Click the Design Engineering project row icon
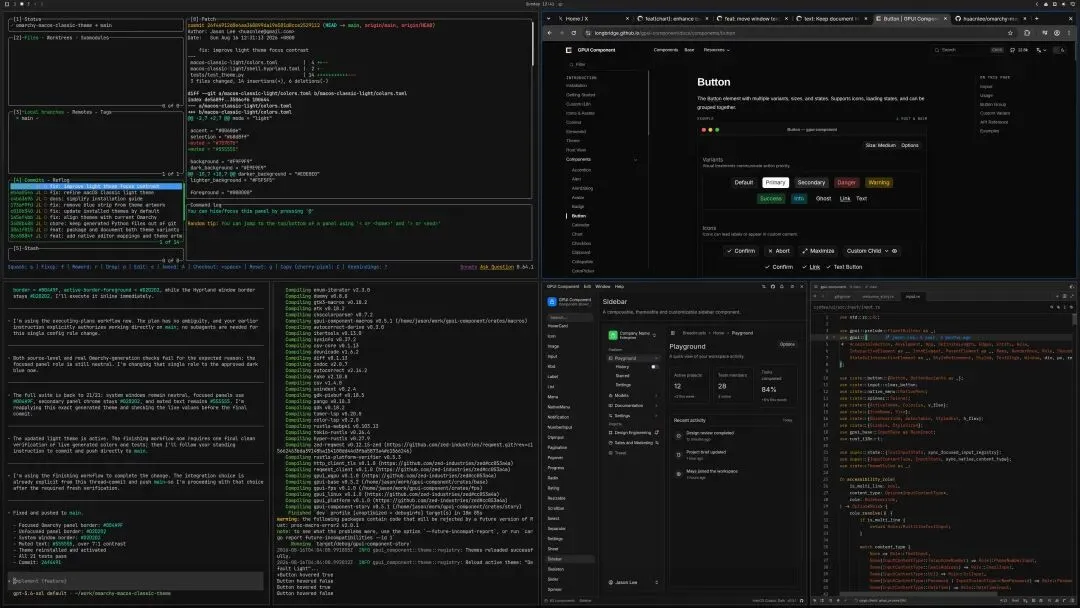Viewport: 1080px width, 608px height. [610, 432]
